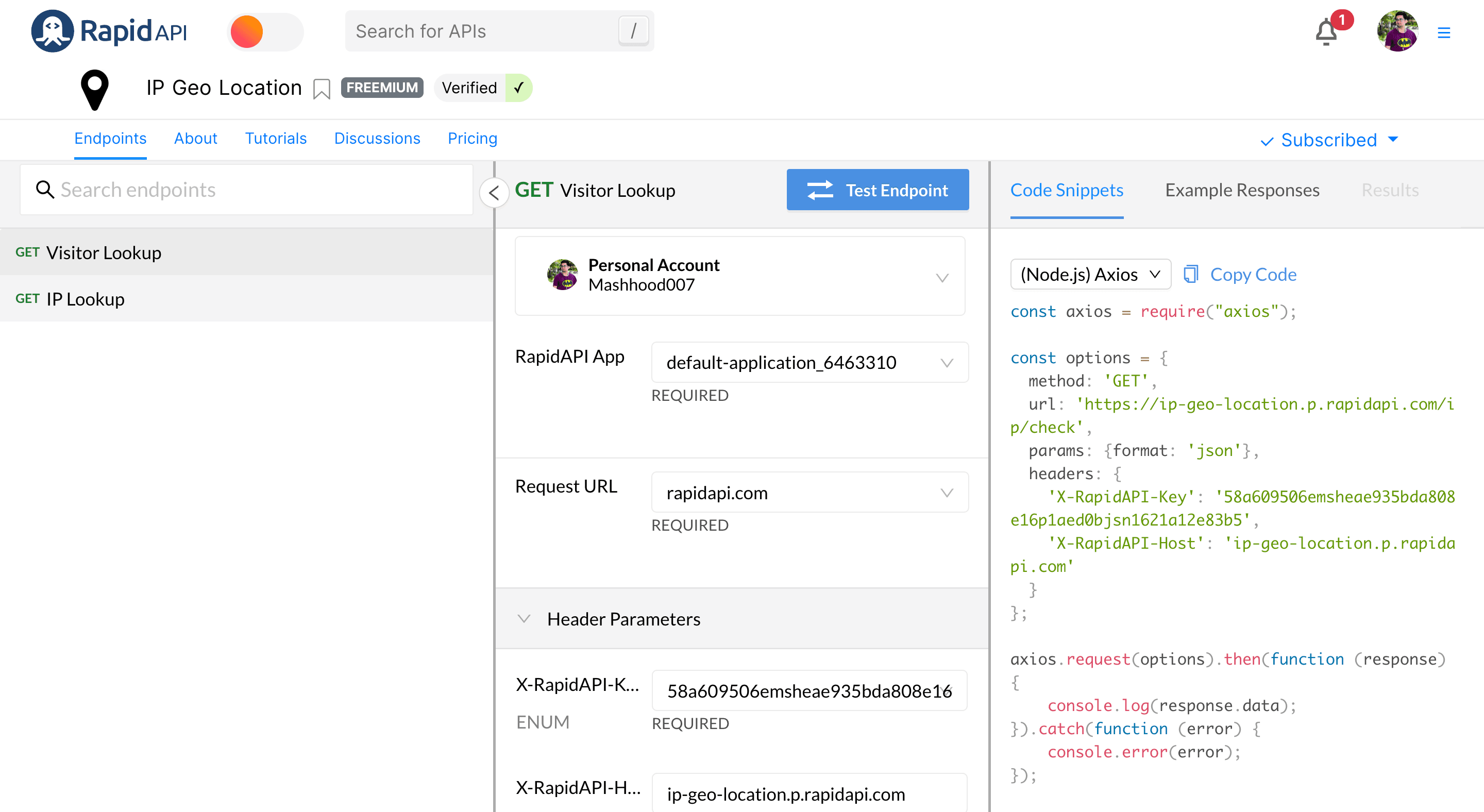Open the Results tab

click(x=1390, y=190)
